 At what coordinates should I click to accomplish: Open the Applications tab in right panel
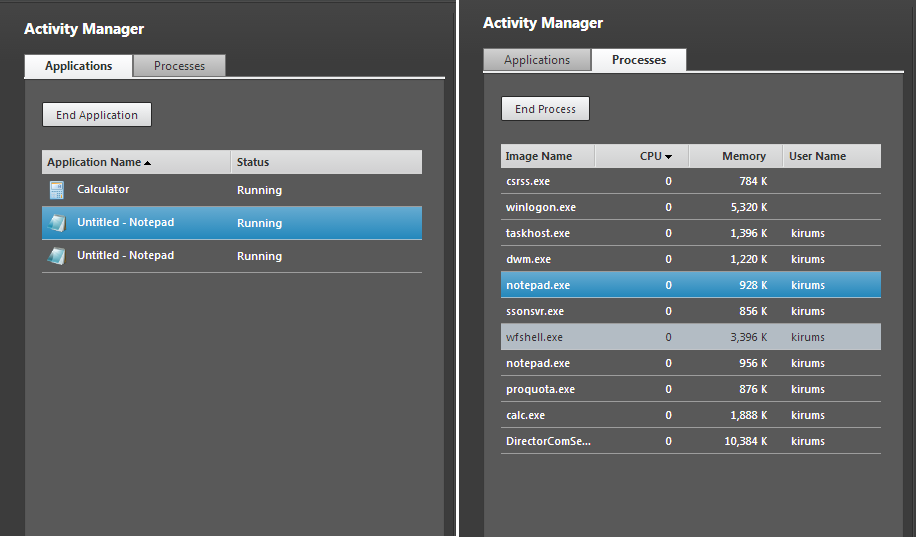(537, 60)
